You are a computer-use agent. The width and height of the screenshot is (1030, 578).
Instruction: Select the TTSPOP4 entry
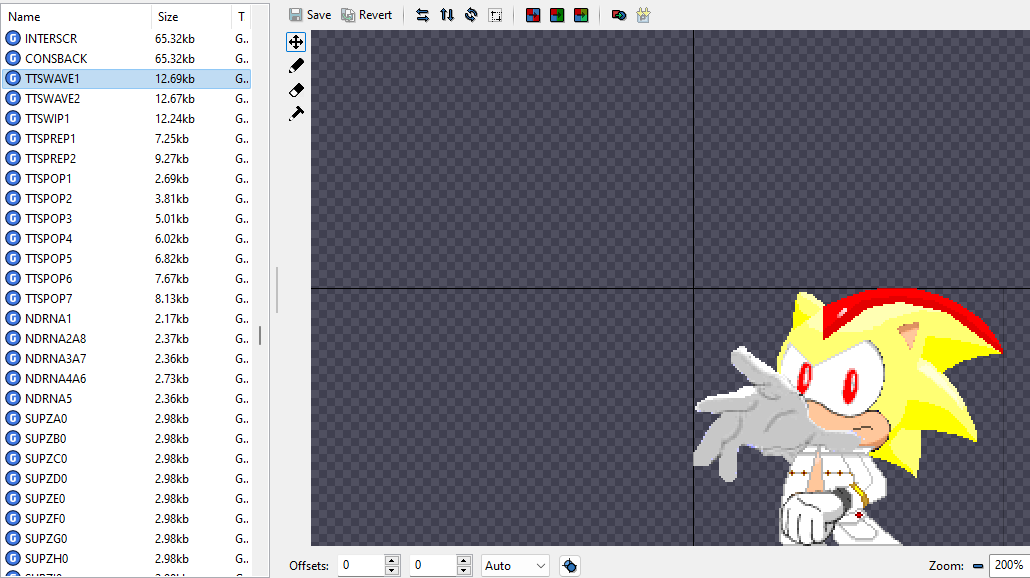coord(127,238)
